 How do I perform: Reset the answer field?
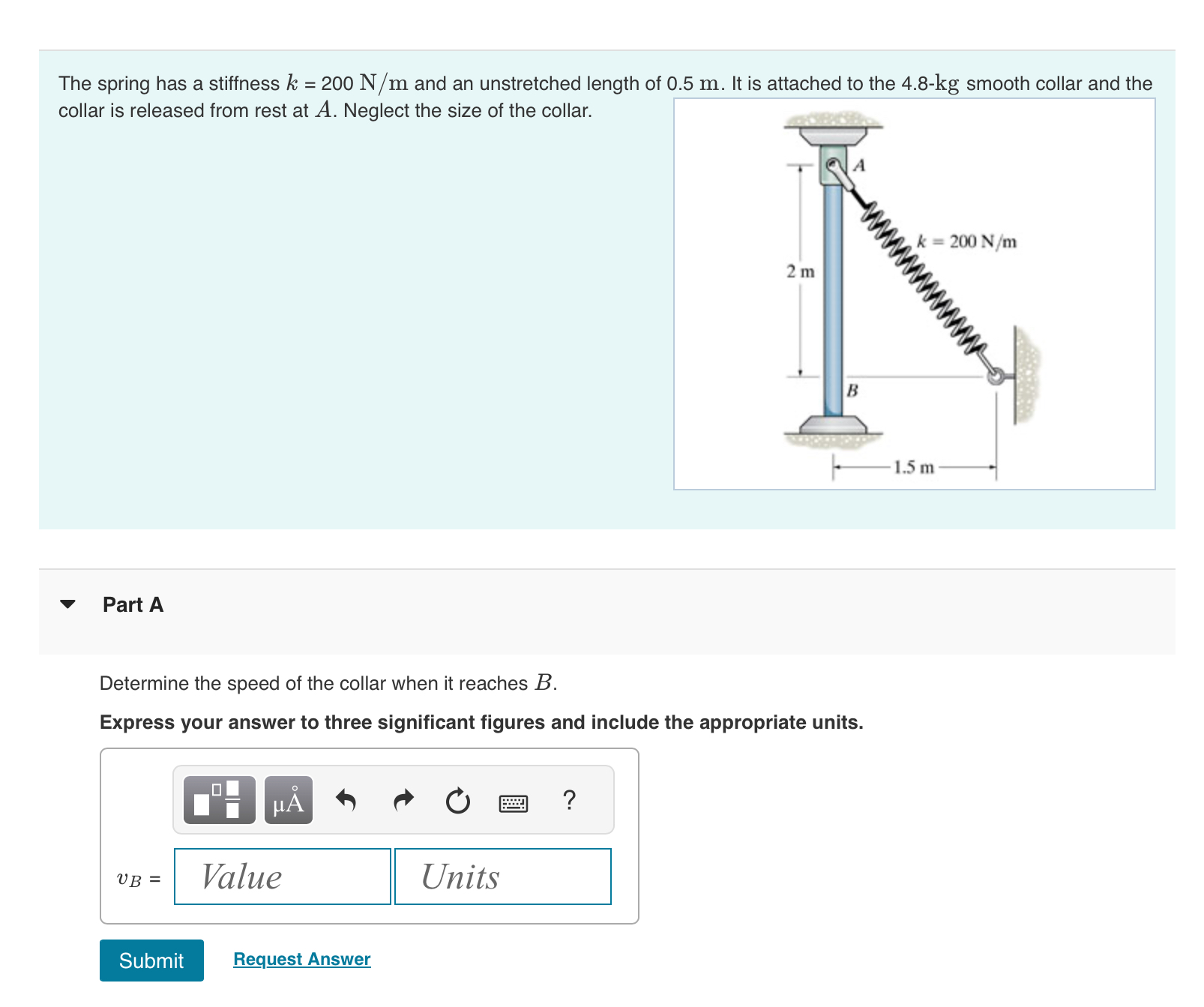458,801
